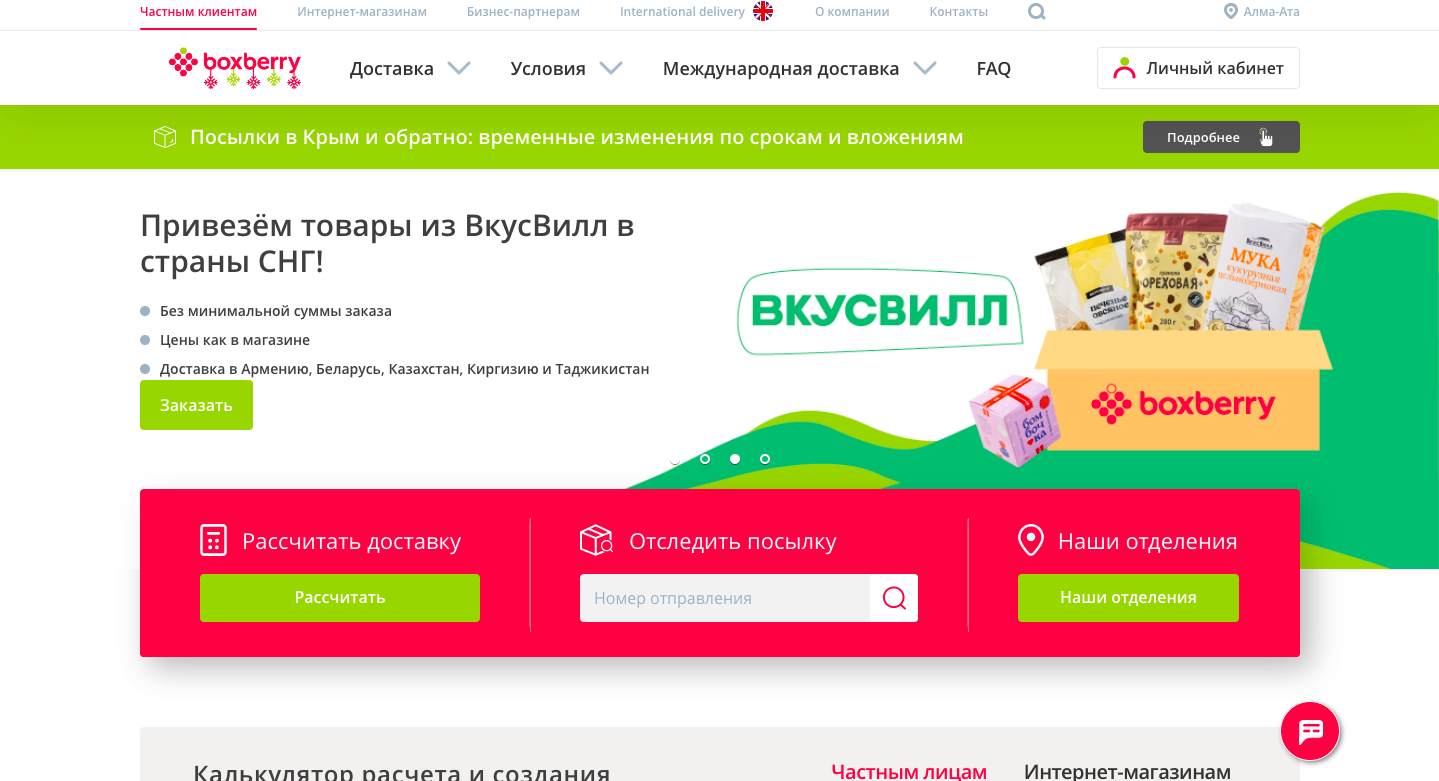The width and height of the screenshot is (1439, 781).
Task: Click the UK flag icon for international delivery
Action: pyautogui.click(x=763, y=12)
